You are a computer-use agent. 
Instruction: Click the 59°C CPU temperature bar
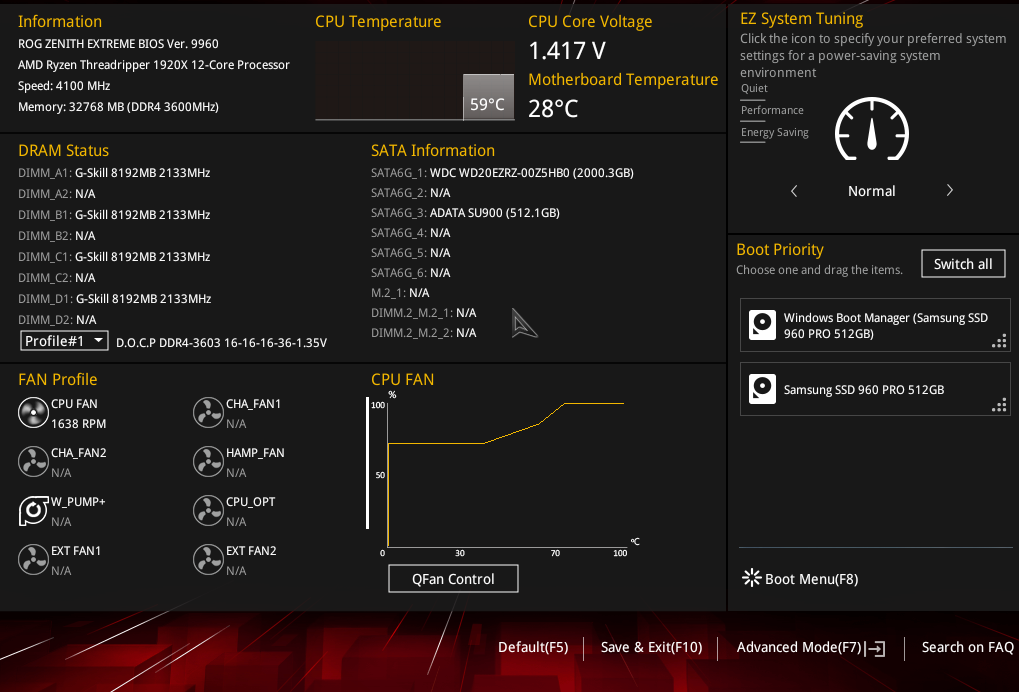[x=488, y=98]
